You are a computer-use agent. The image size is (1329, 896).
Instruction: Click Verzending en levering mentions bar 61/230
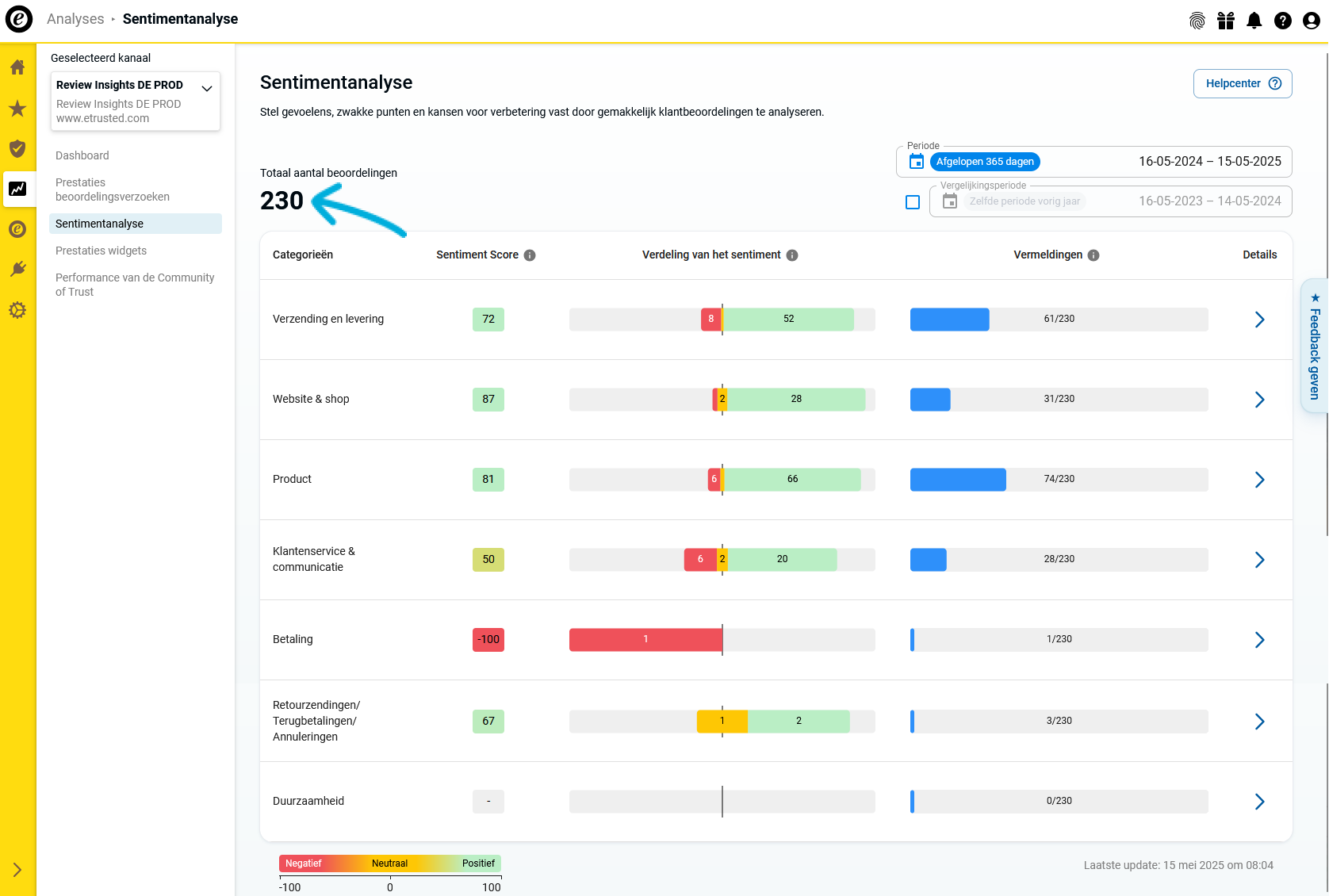[1059, 320]
